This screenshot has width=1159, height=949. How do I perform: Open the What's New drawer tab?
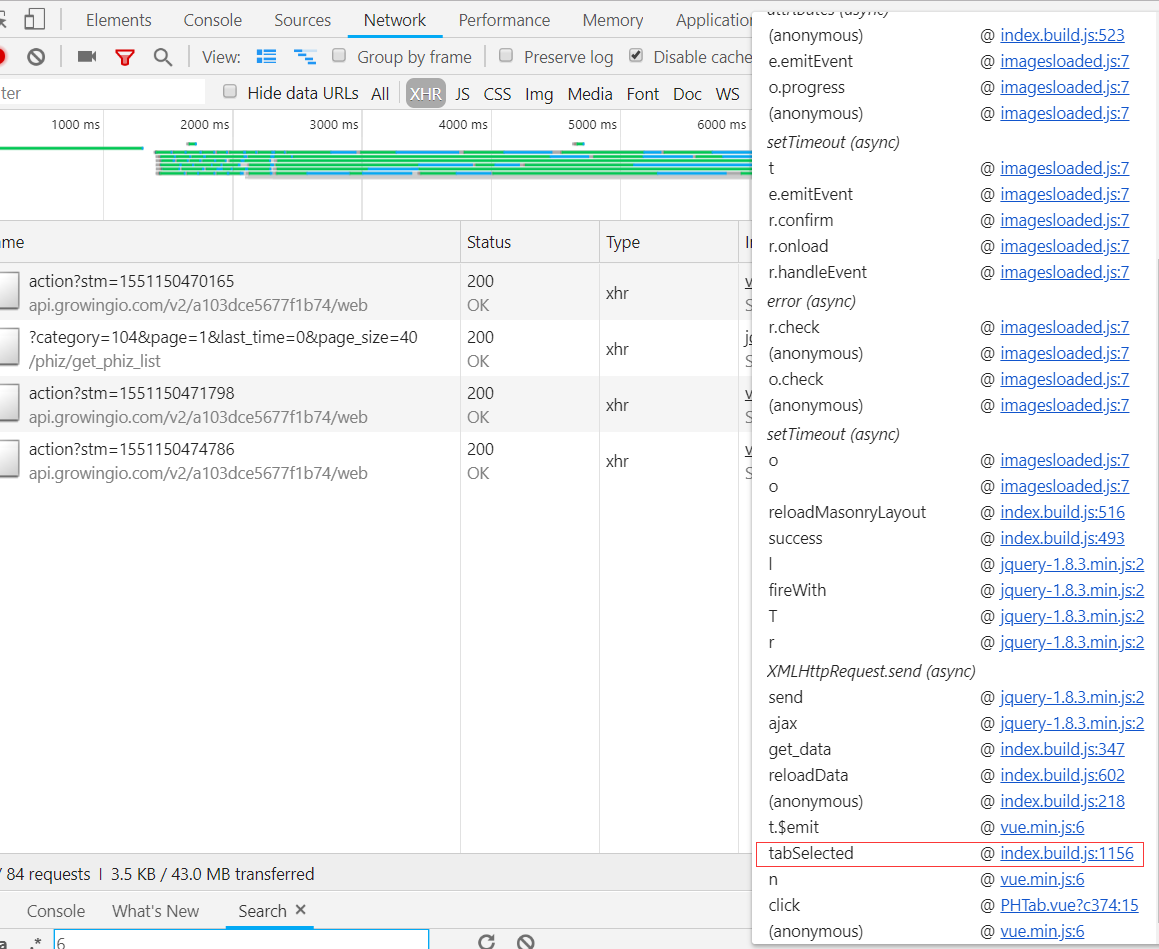pyautogui.click(x=155, y=911)
